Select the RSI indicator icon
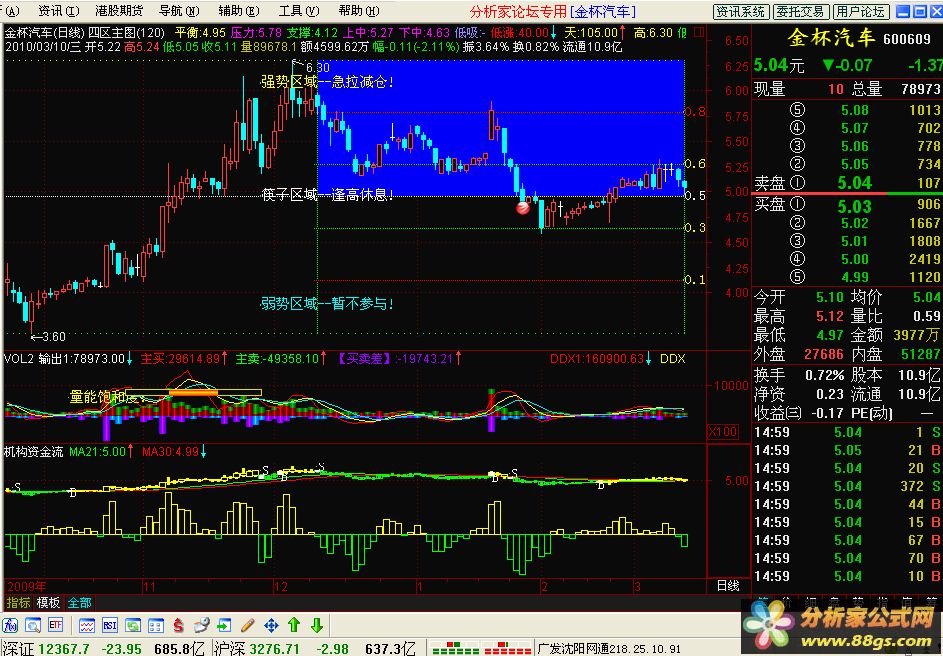Image resolution: width=943 pixels, height=656 pixels. tap(110, 625)
